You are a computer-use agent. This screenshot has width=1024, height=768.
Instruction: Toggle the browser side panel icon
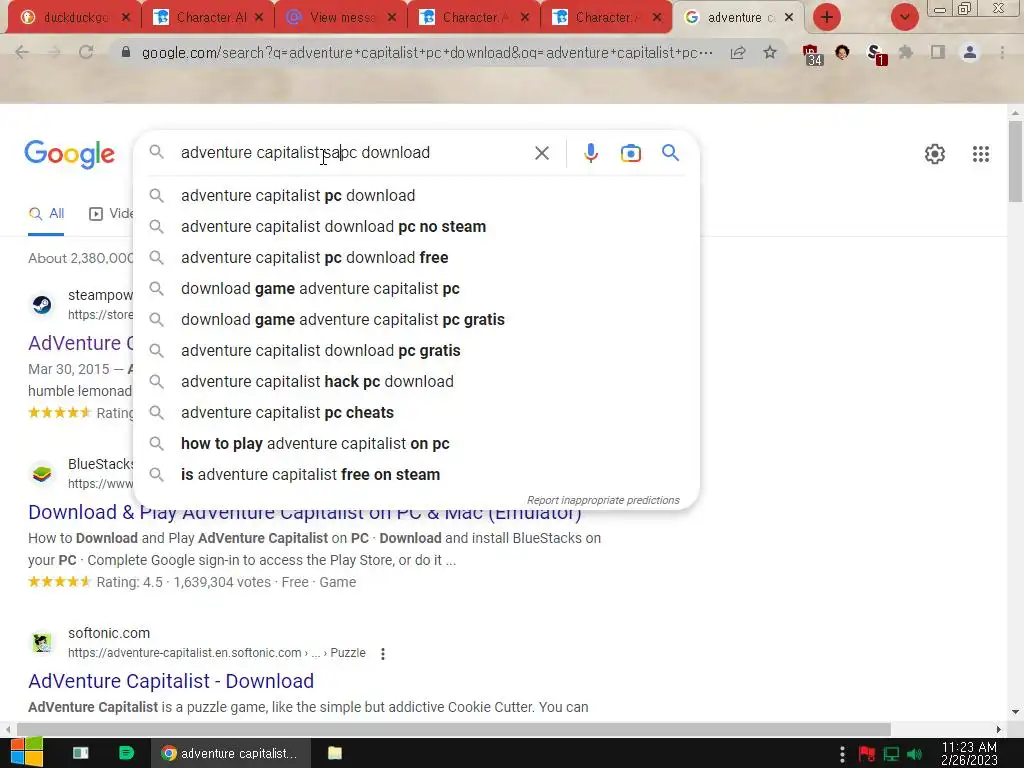pos(938,52)
